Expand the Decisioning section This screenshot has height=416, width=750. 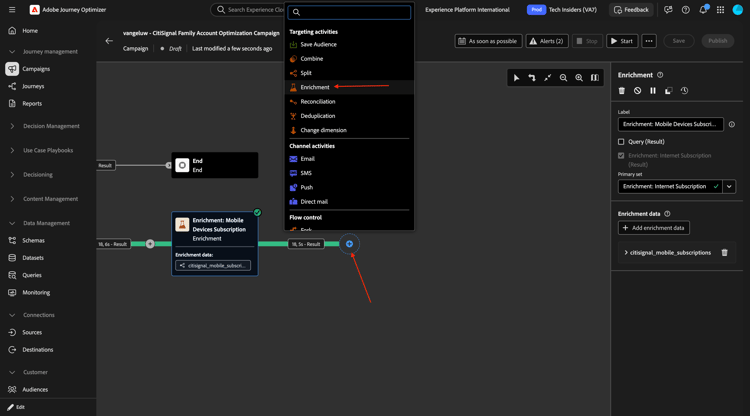pyautogui.click(x=12, y=175)
